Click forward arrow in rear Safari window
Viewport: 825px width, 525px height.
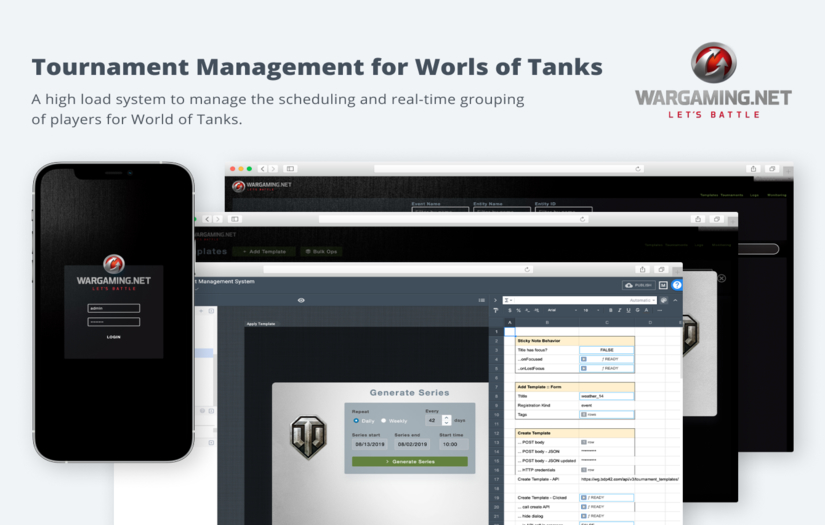273,169
